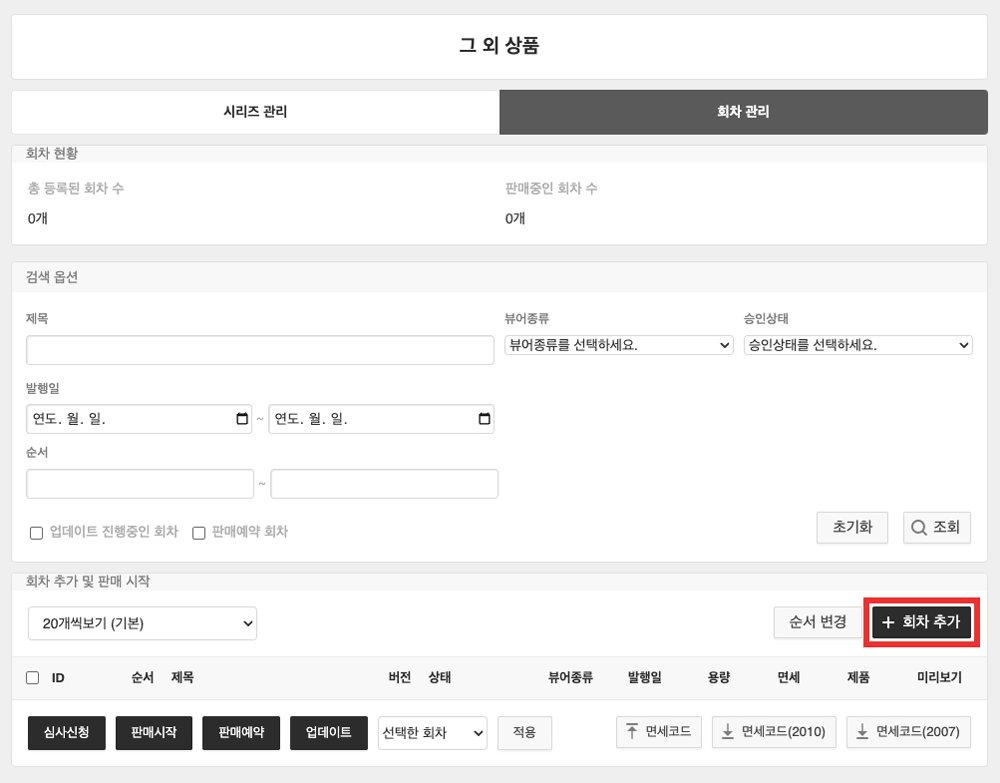
Task: Select all rows via ID header checkbox
Action: (33, 677)
